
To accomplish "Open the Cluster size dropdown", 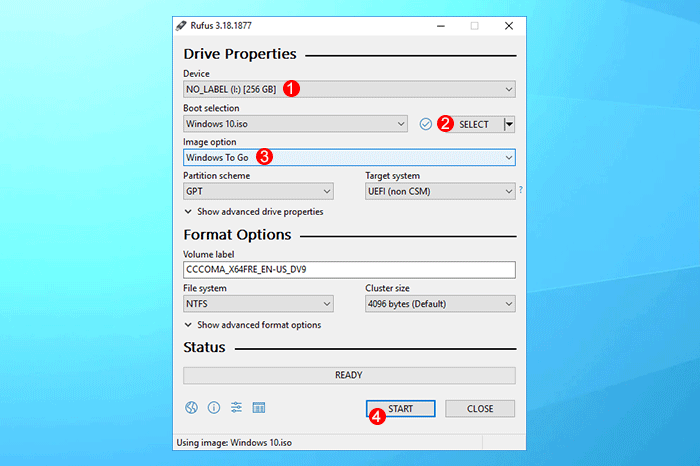I will coord(440,304).
